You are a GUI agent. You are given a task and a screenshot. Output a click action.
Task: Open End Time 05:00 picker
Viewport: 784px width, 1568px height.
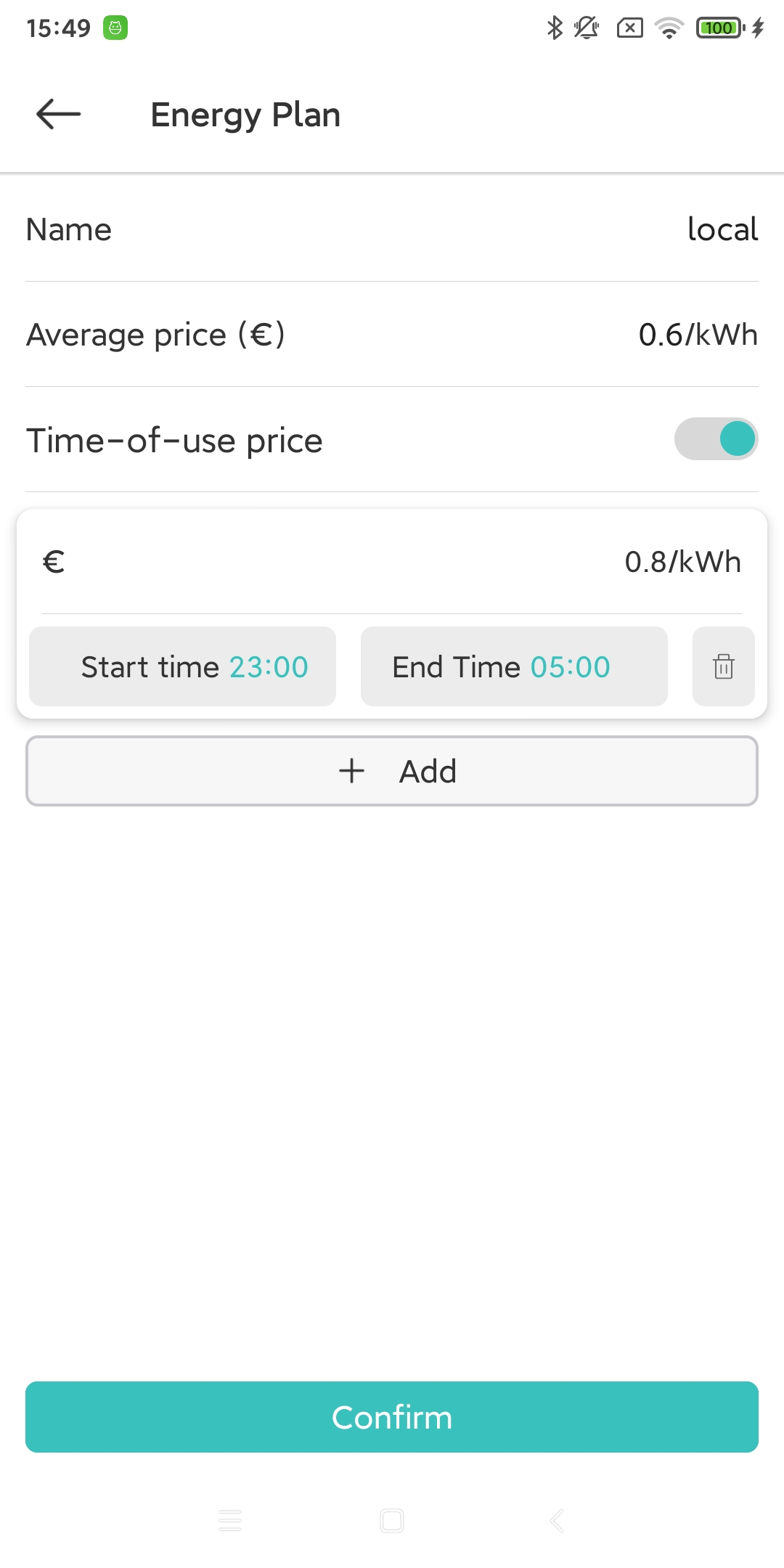pos(514,666)
